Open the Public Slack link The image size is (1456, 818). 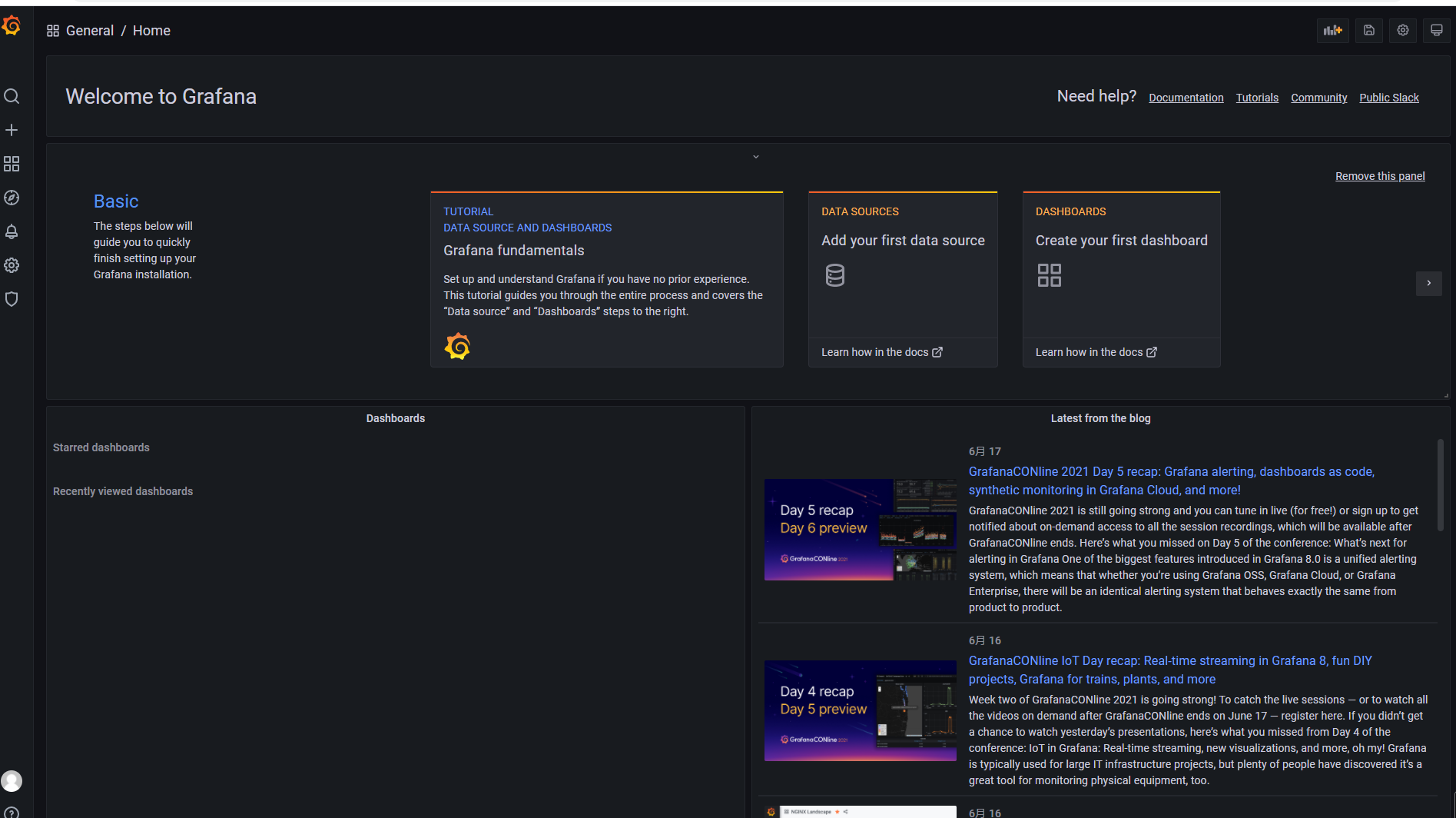pos(1389,98)
